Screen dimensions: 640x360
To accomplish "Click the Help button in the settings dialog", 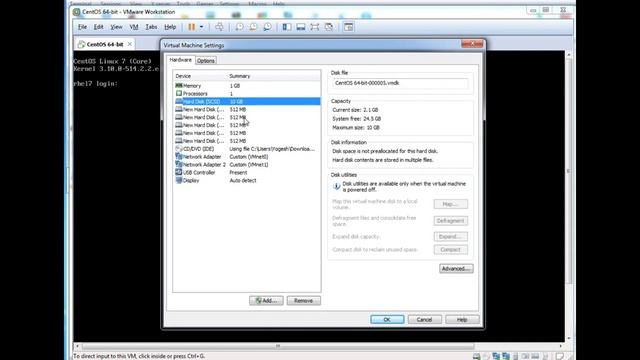I will click(x=462, y=320).
